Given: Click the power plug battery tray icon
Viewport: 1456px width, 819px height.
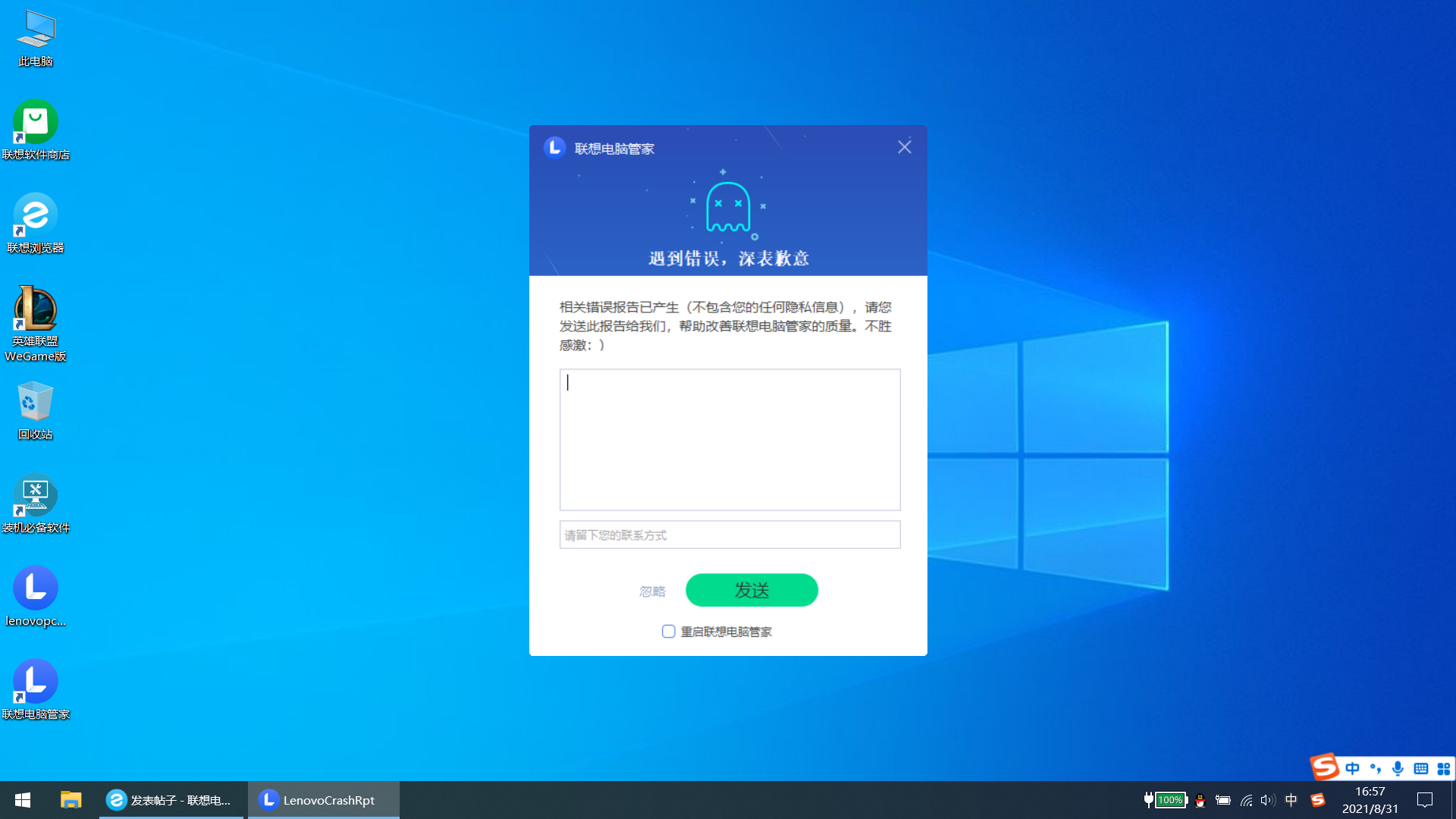Looking at the screenshot, I should (1223, 800).
